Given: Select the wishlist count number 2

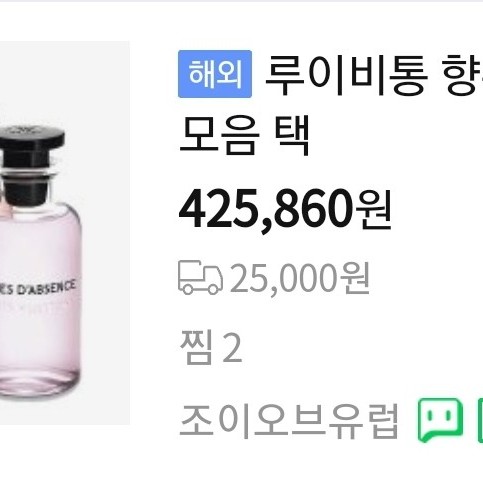Looking at the screenshot, I should tap(232, 349).
